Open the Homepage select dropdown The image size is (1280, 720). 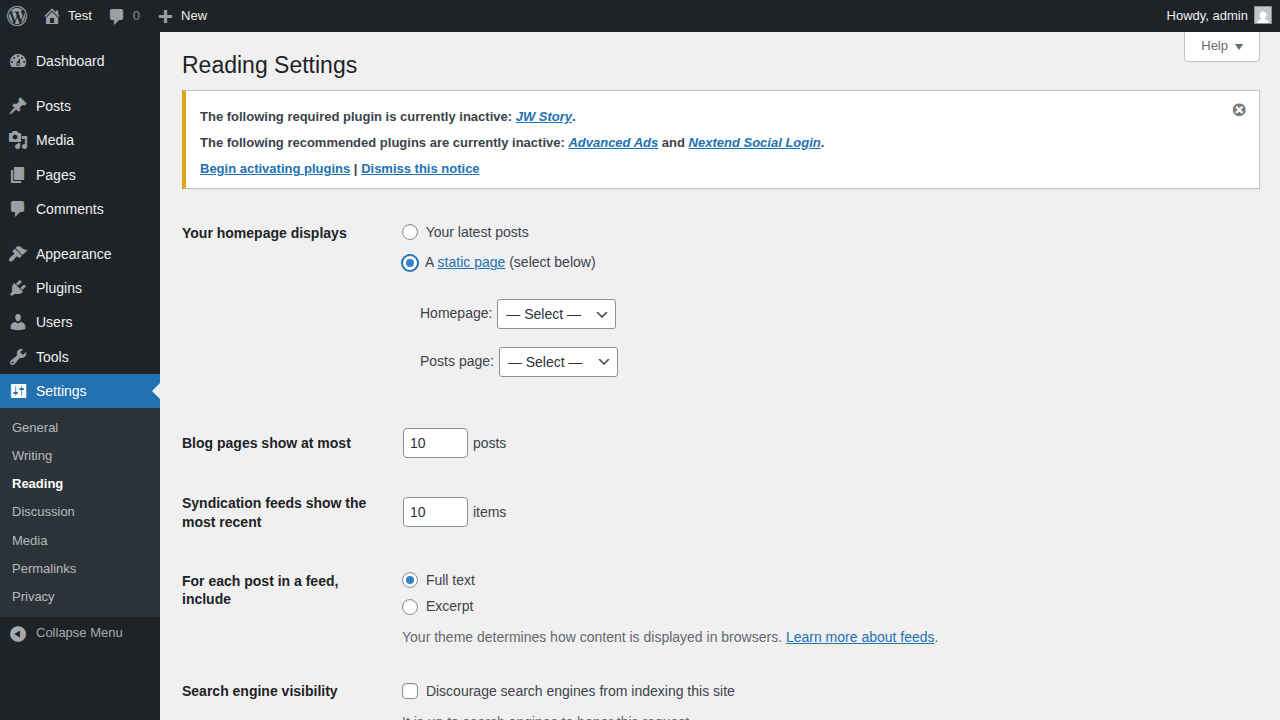pyautogui.click(x=556, y=314)
